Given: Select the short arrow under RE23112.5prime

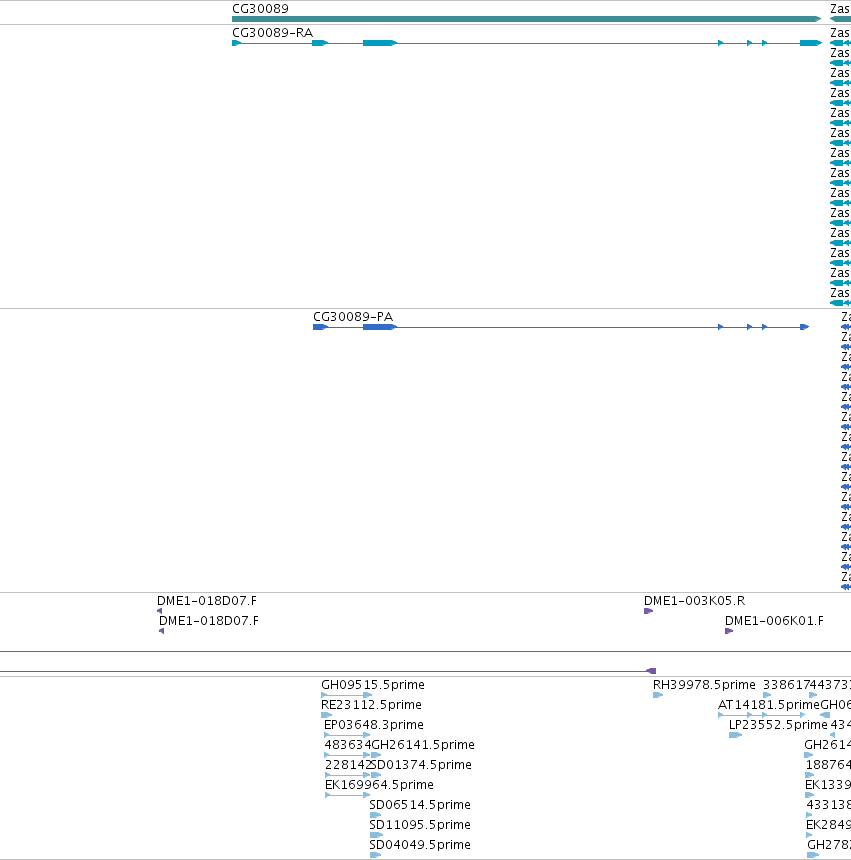Looking at the screenshot, I should (x=326, y=715).
